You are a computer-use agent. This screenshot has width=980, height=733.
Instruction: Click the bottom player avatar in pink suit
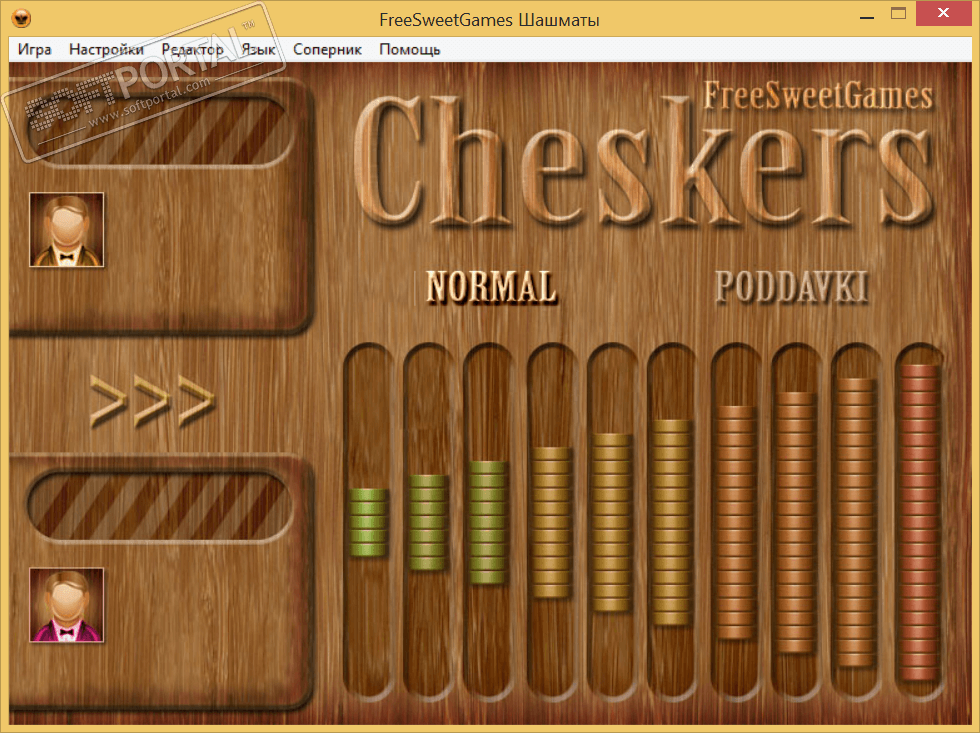coord(67,605)
